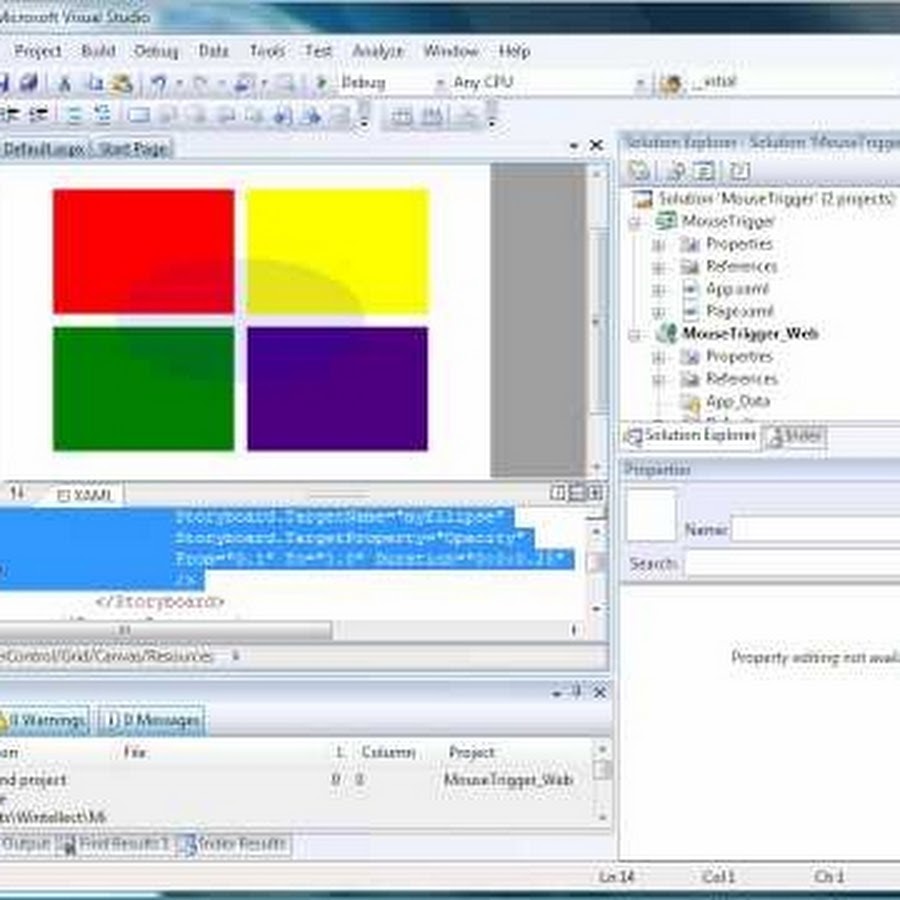The width and height of the screenshot is (900, 900).
Task: Toggle auto-hide pin on Error List
Action: (577, 692)
